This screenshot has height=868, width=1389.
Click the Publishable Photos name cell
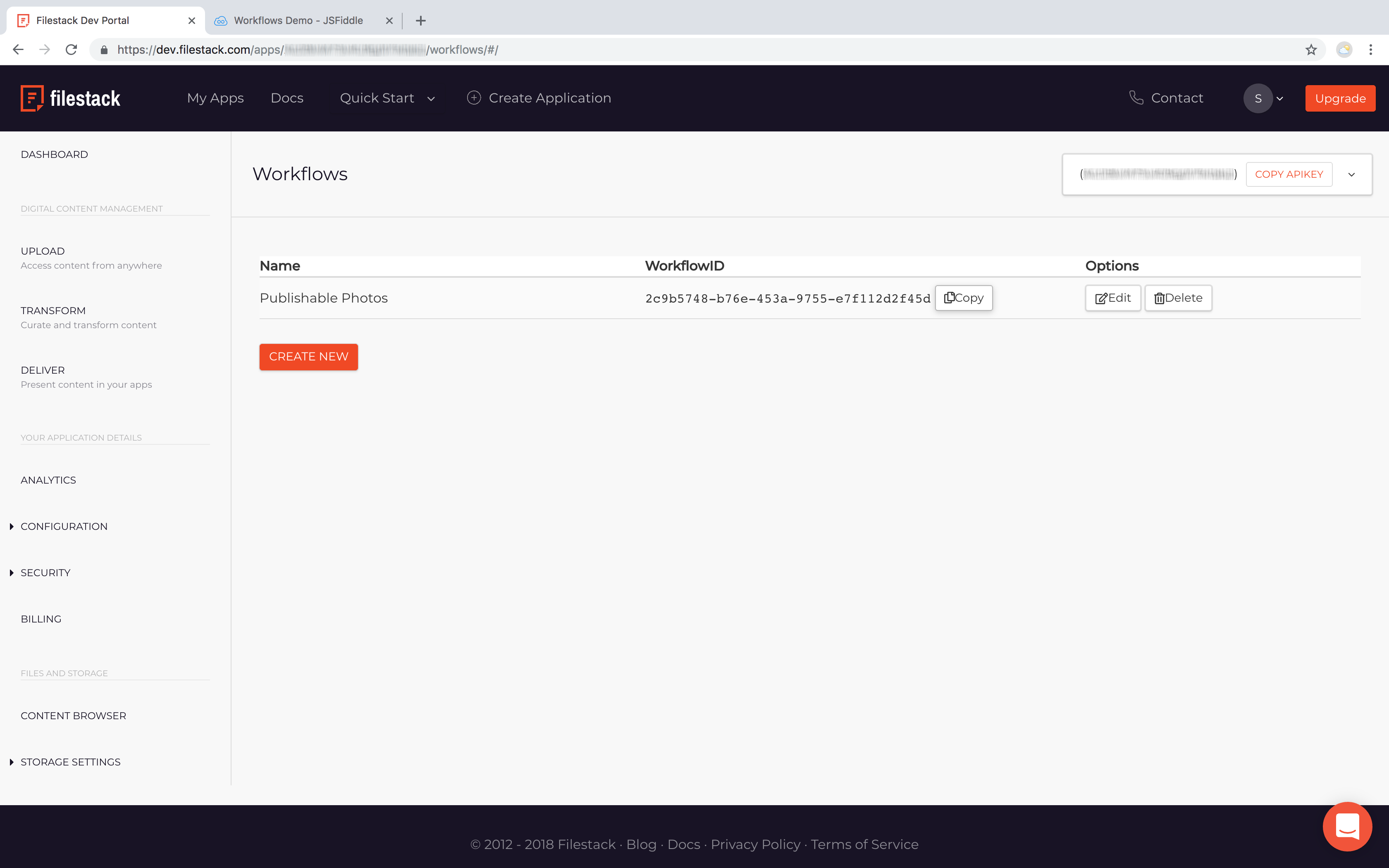[324, 298]
